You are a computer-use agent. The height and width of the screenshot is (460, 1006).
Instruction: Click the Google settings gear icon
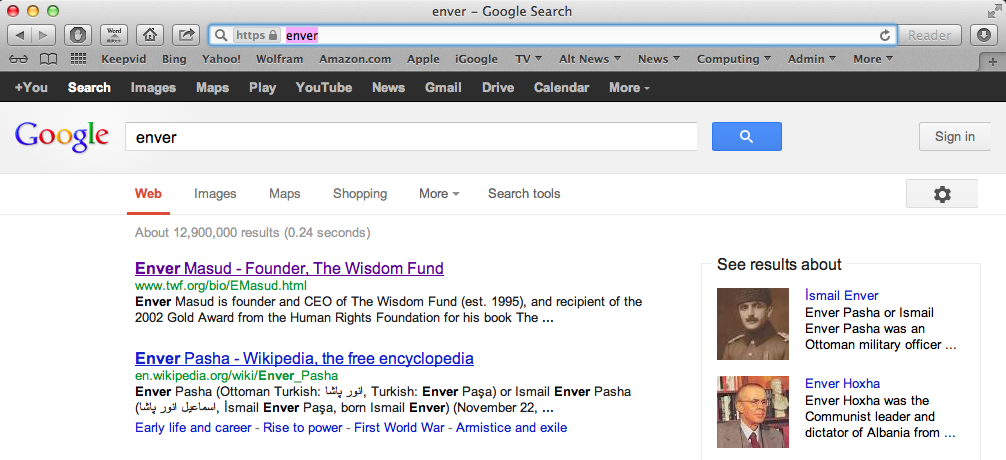click(941, 194)
